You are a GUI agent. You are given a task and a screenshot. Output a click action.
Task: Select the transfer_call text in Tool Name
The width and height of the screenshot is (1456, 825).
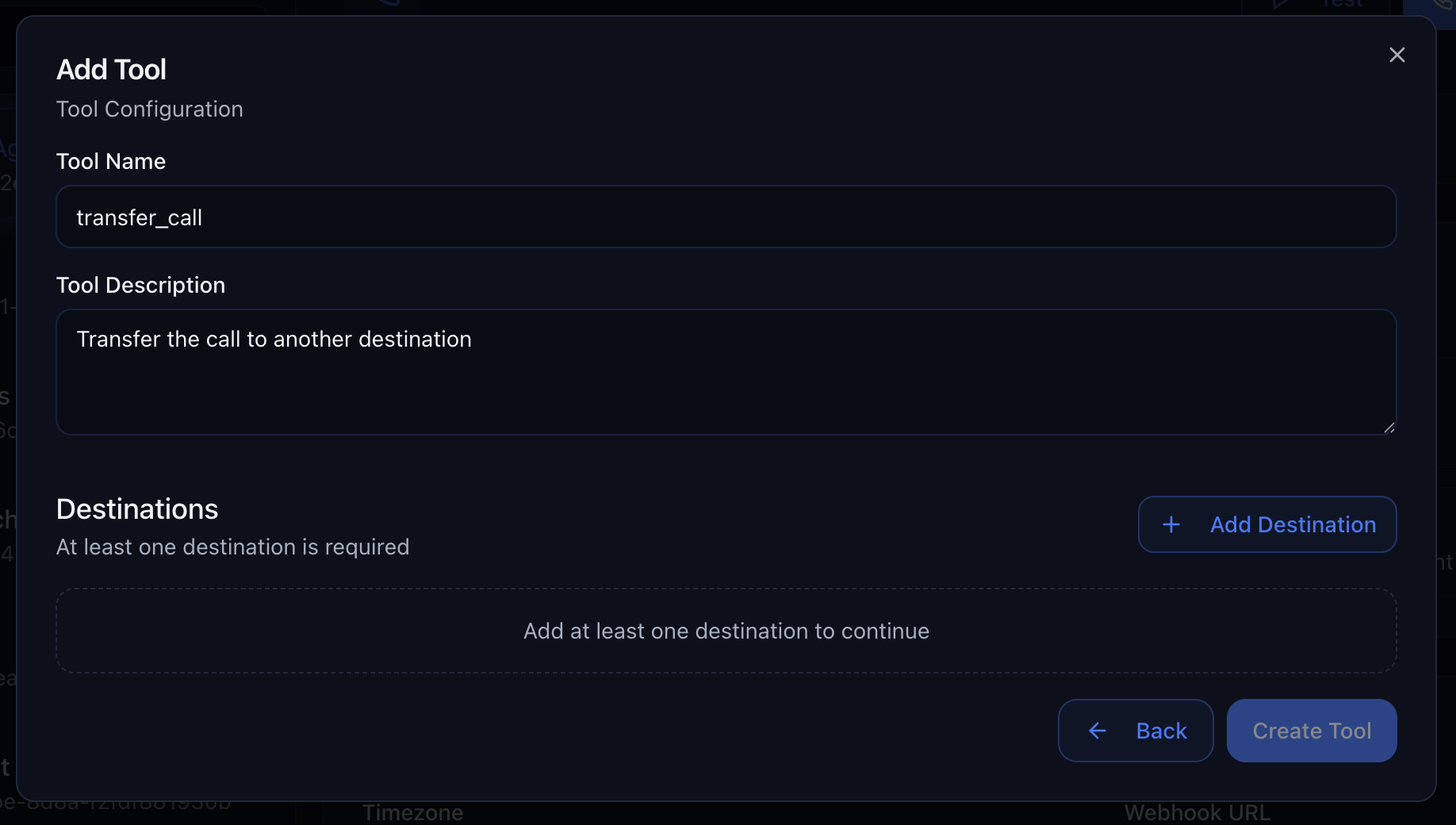point(139,217)
